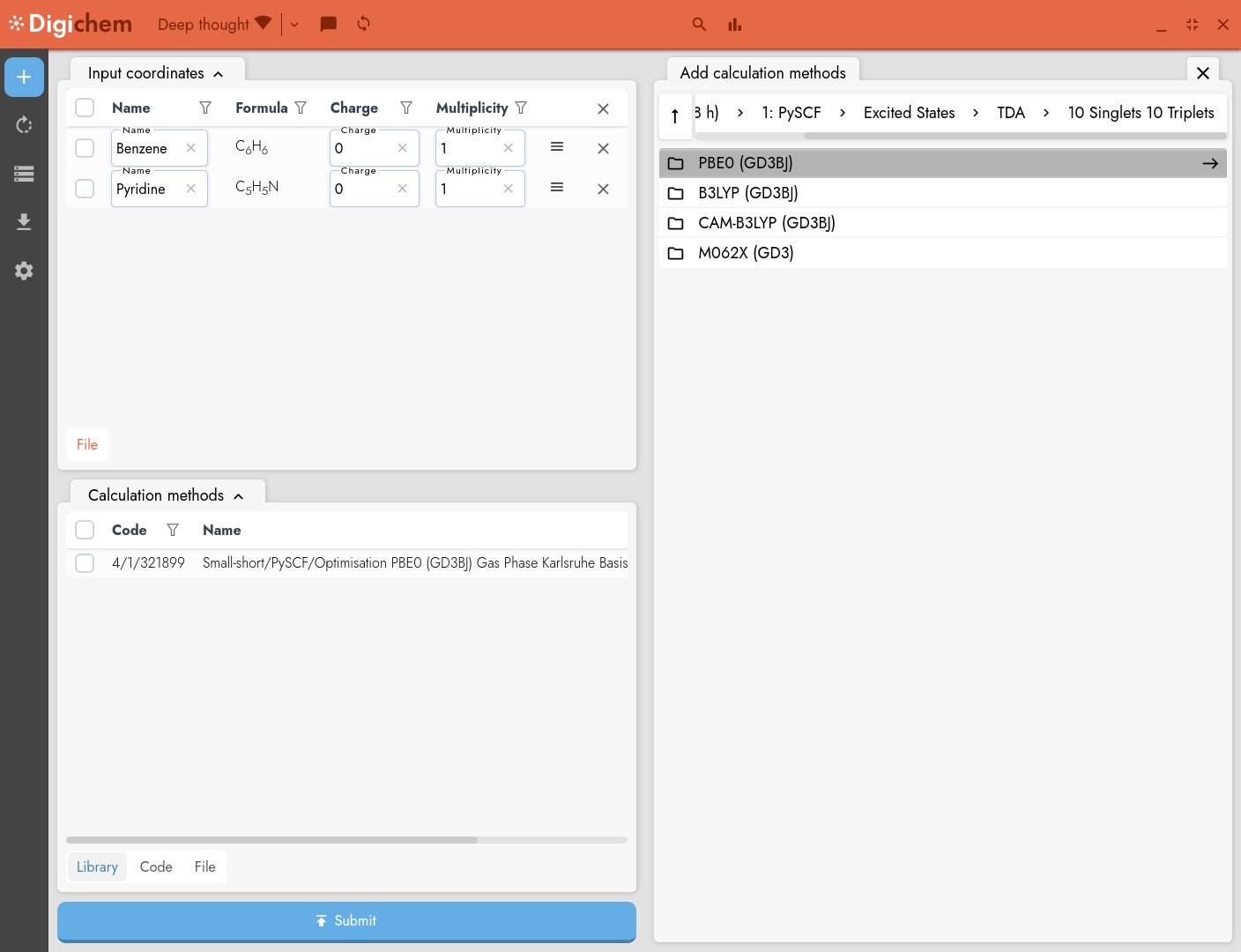Image resolution: width=1241 pixels, height=952 pixels.
Task: Open the bar chart icon in the header
Action: (x=734, y=25)
